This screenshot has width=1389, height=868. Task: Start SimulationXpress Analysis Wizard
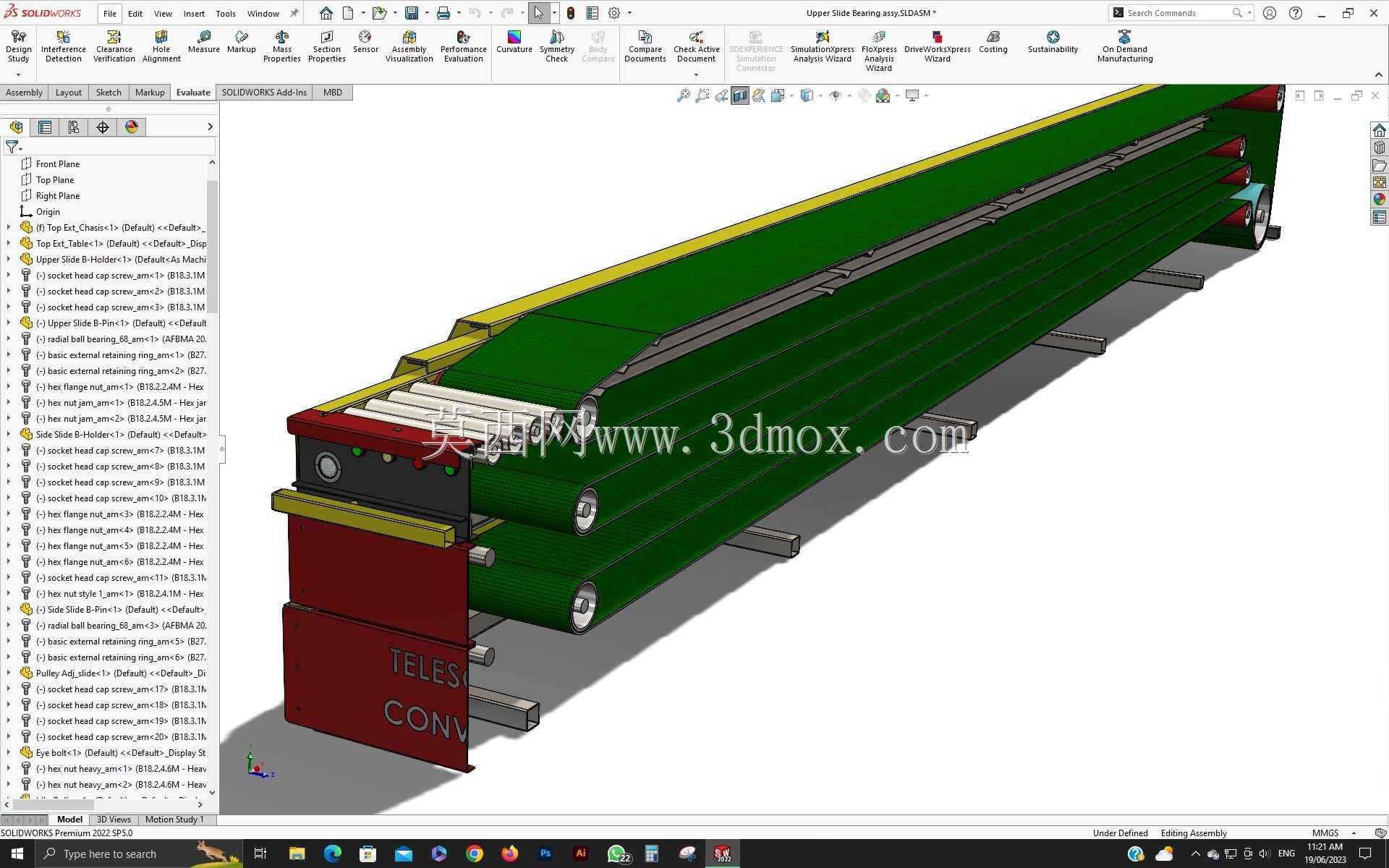pos(823,46)
